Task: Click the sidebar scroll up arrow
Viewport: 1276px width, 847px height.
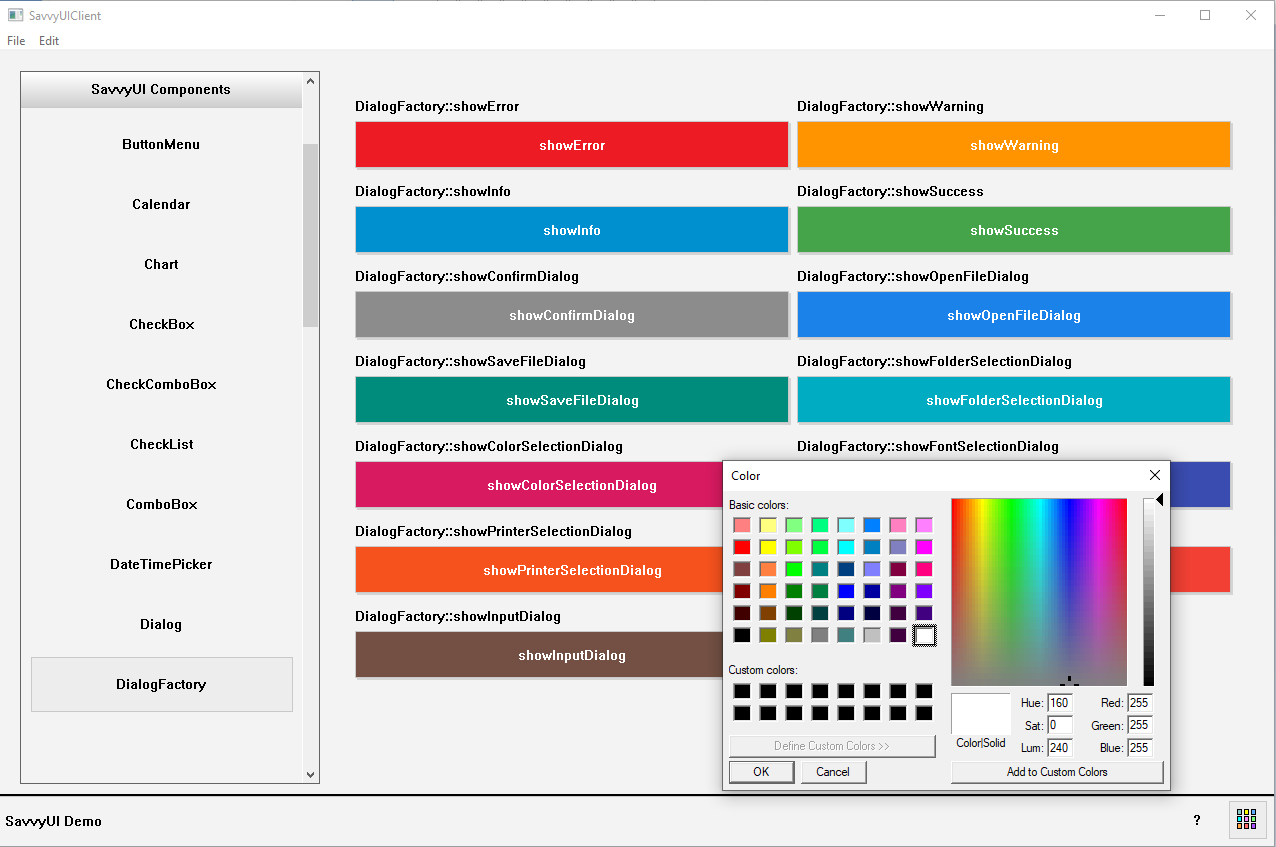Action: [310, 82]
